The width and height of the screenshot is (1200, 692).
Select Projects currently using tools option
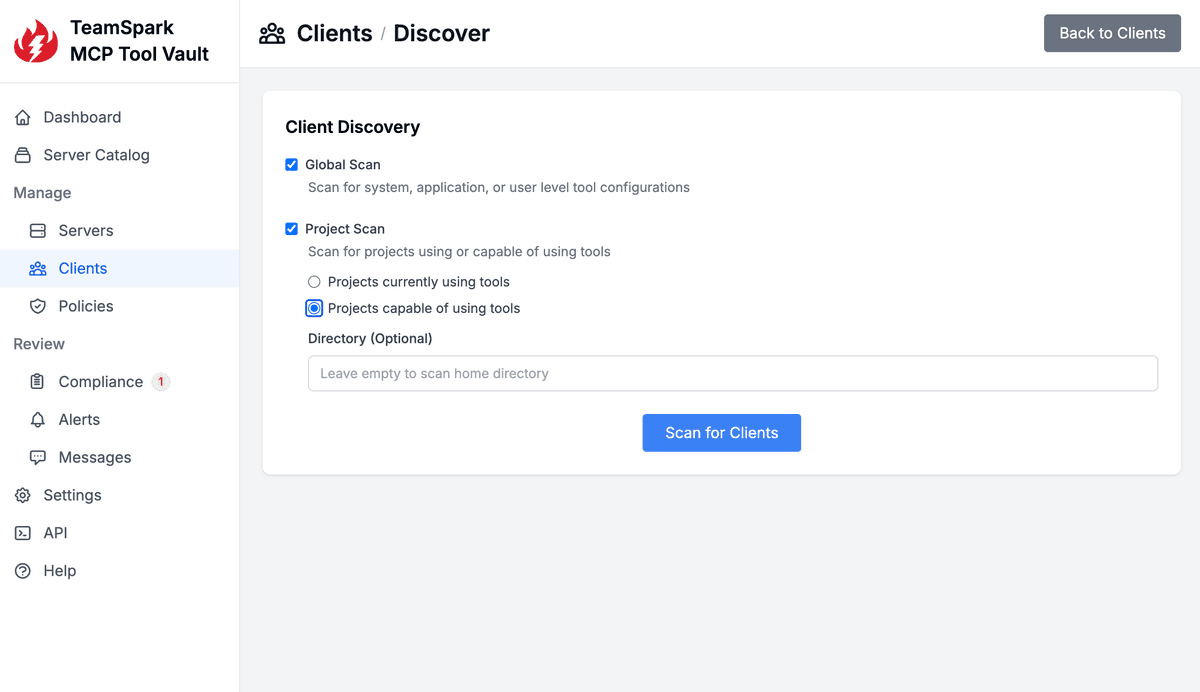(314, 282)
